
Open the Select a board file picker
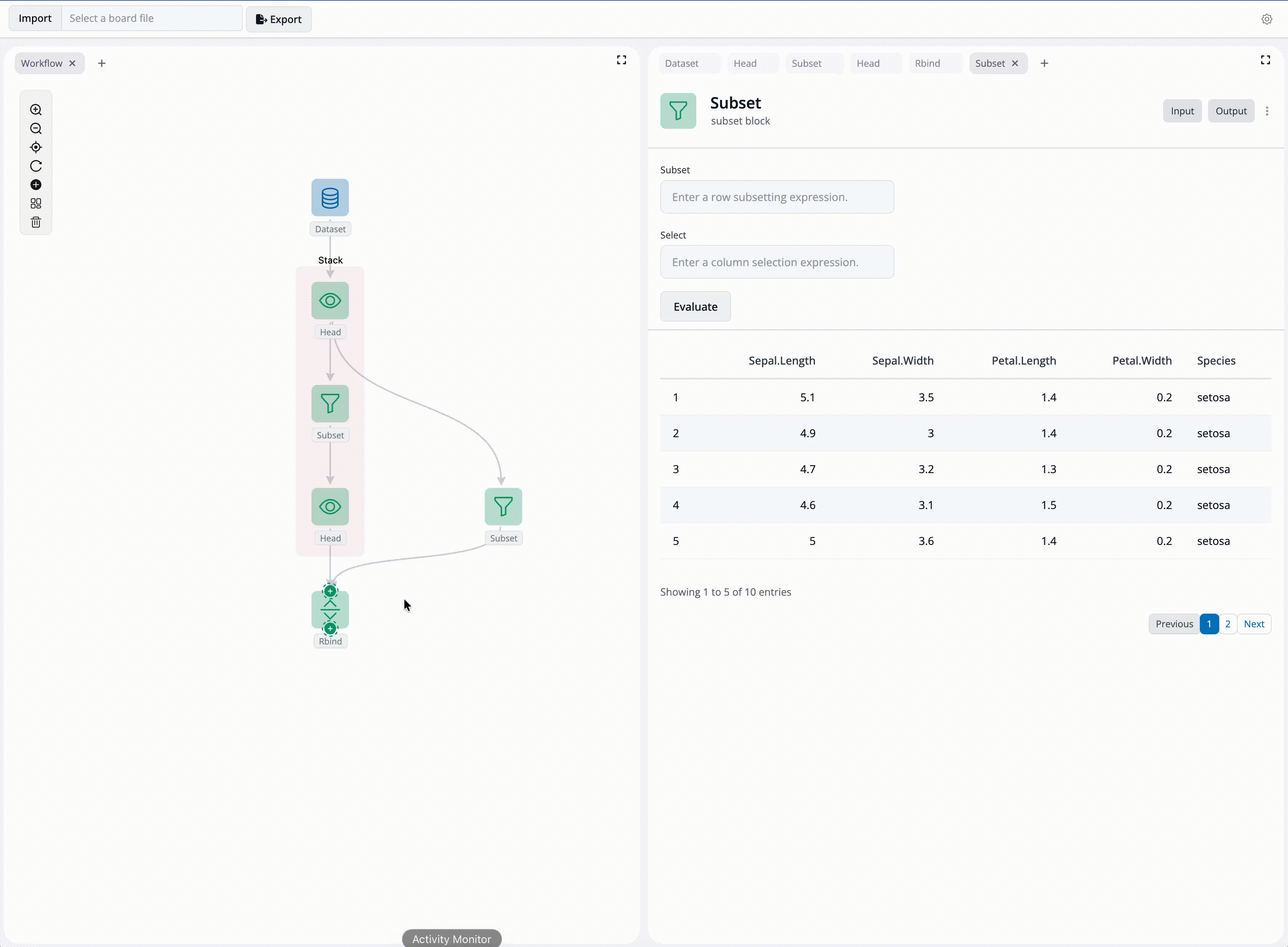[151, 18]
